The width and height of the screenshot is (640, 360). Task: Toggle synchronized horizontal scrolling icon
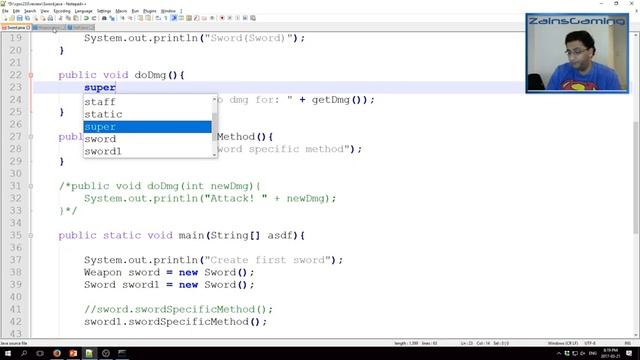(x=148, y=18)
